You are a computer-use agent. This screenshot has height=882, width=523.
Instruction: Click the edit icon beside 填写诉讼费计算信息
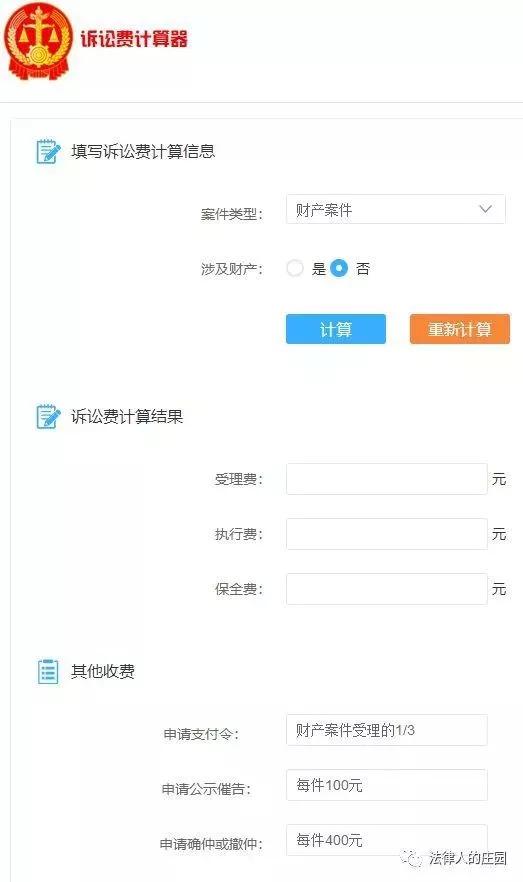[48, 151]
